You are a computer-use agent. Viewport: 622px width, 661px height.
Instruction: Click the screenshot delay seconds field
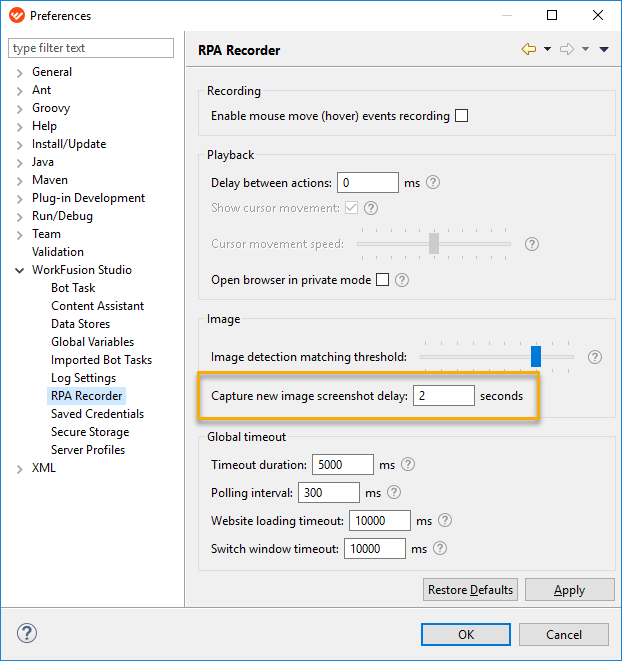(x=444, y=395)
